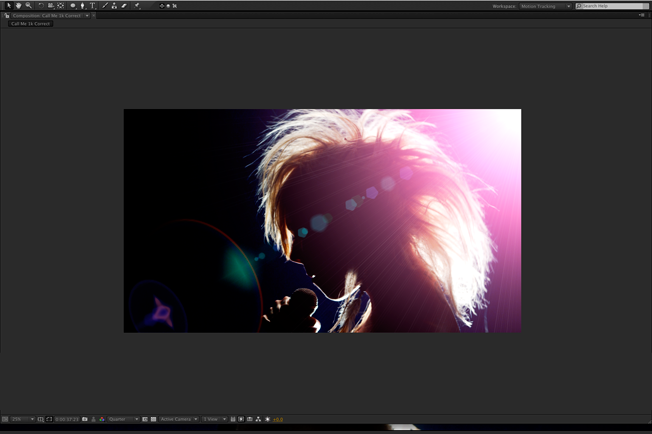Select the Hand tool
This screenshot has height=434, width=652.
click(18, 6)
